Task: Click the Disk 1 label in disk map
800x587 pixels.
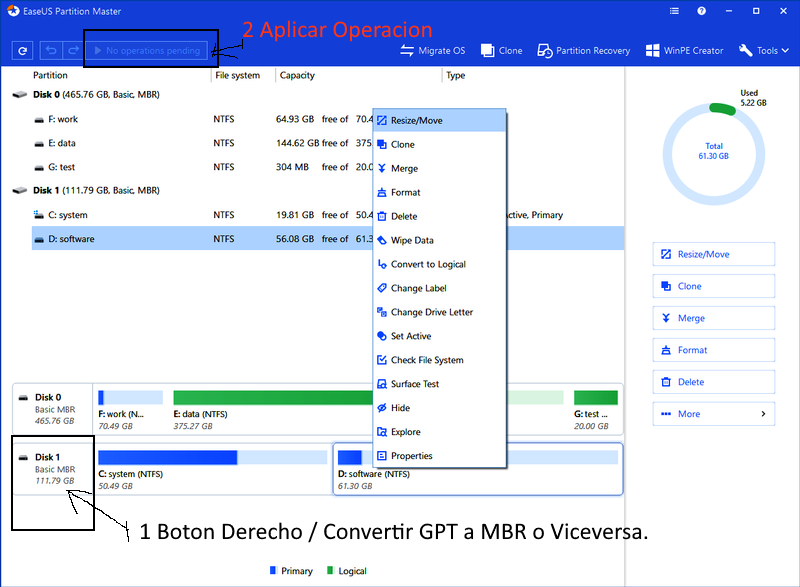Action: pyautogui.click(x=48, y=458)
